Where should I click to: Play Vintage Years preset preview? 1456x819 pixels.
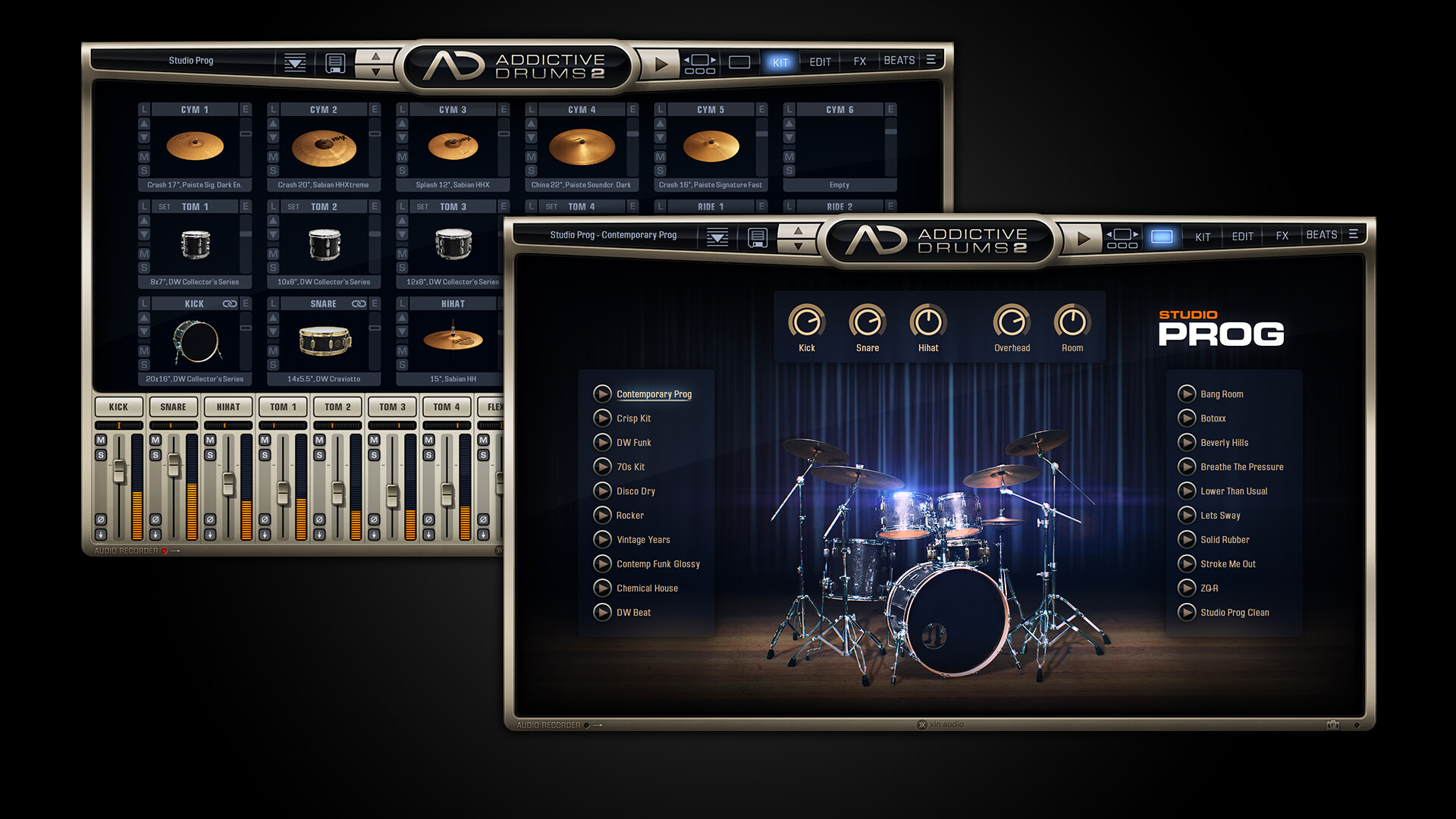(x=602, y=539)
